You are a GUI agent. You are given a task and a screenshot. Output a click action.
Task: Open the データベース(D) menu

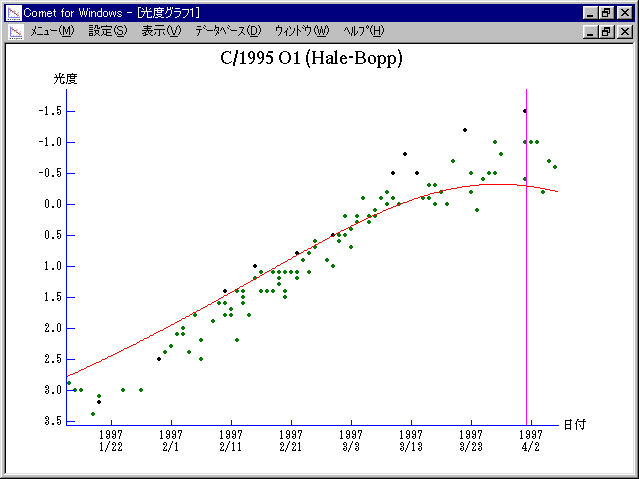pos(228,31)
